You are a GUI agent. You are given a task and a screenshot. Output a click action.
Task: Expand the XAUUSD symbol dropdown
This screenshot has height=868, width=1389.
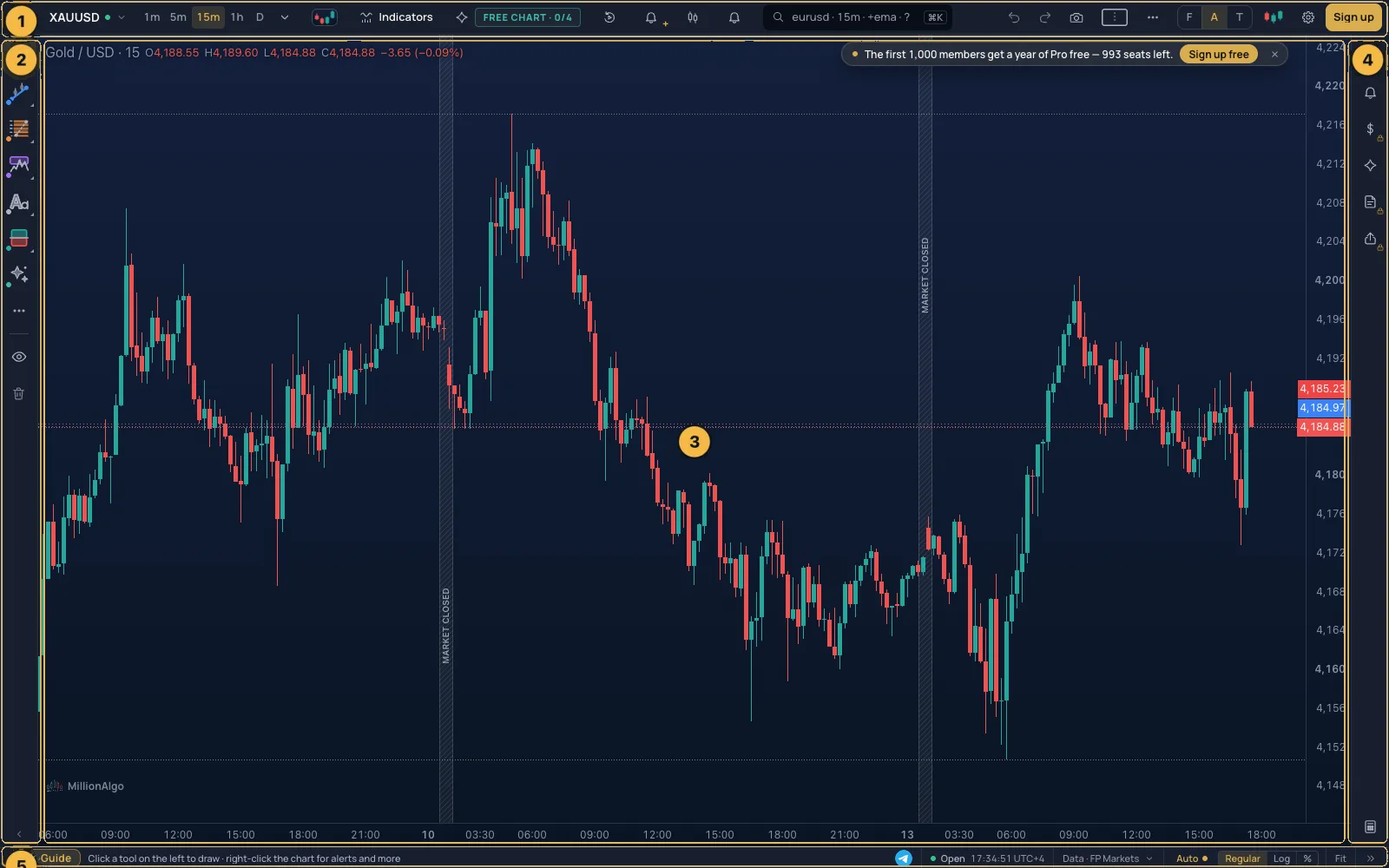pos(122,17)
